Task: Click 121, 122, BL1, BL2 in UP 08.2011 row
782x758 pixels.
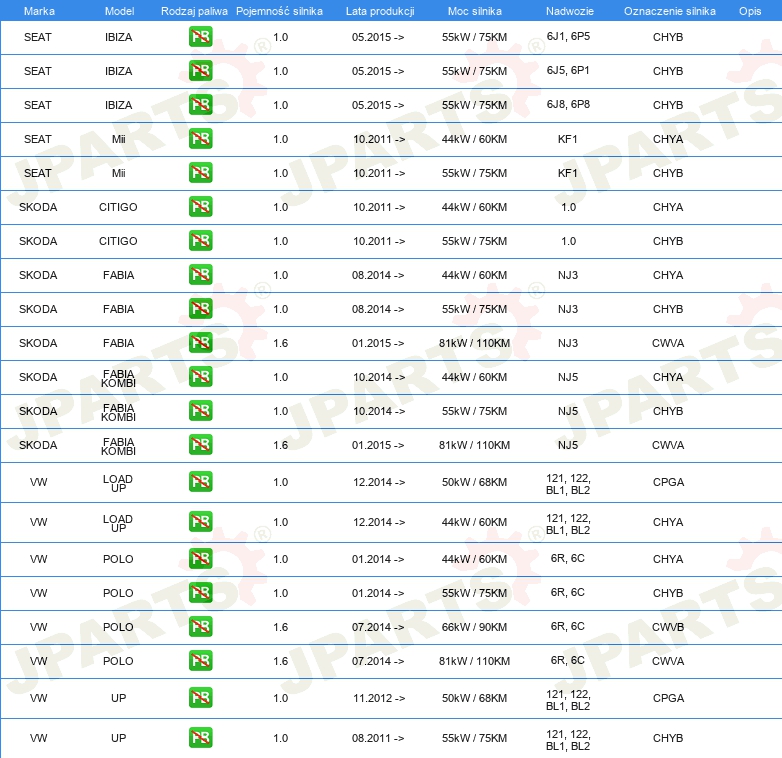Action: click(x=568, y=740)
